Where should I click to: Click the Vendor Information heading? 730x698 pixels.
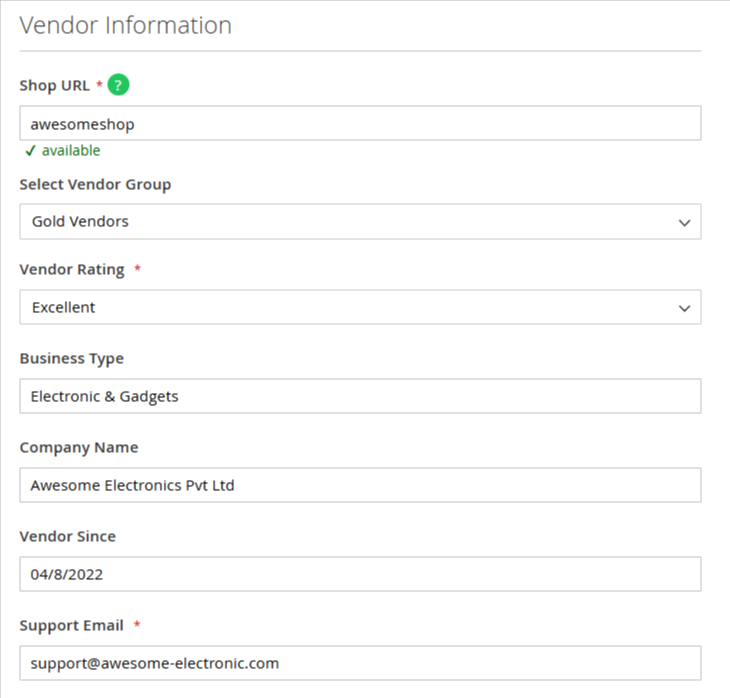(x=126, y=25)
